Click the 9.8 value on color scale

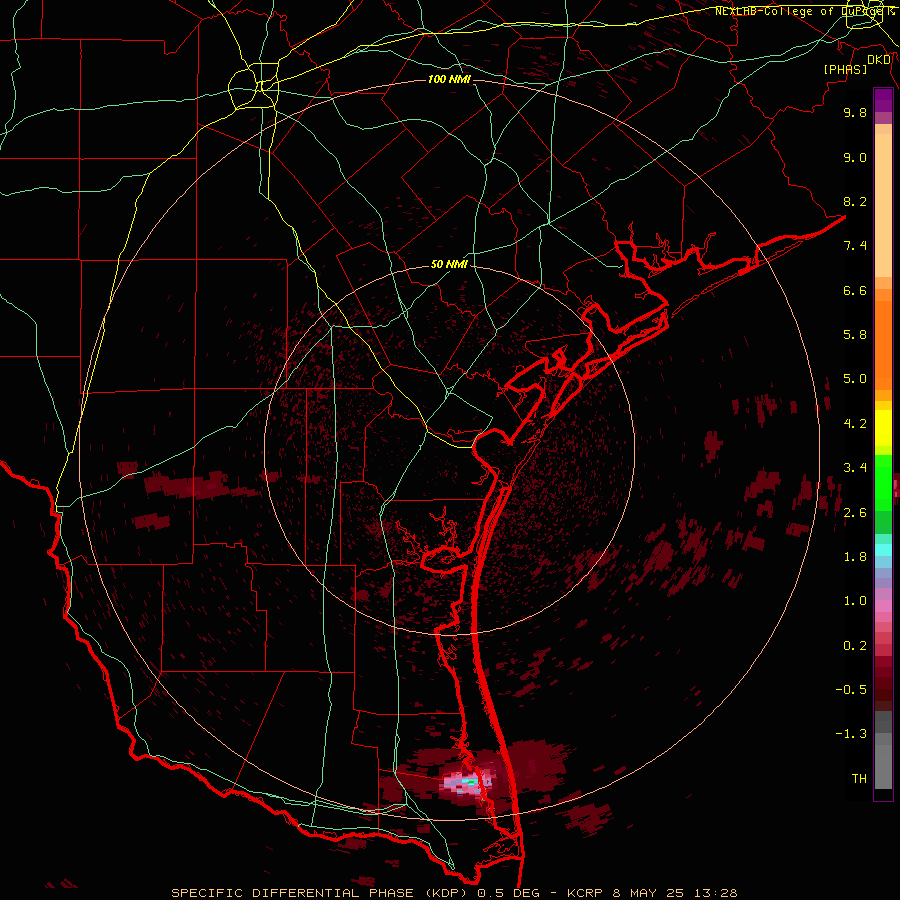[x=855, y=113]
